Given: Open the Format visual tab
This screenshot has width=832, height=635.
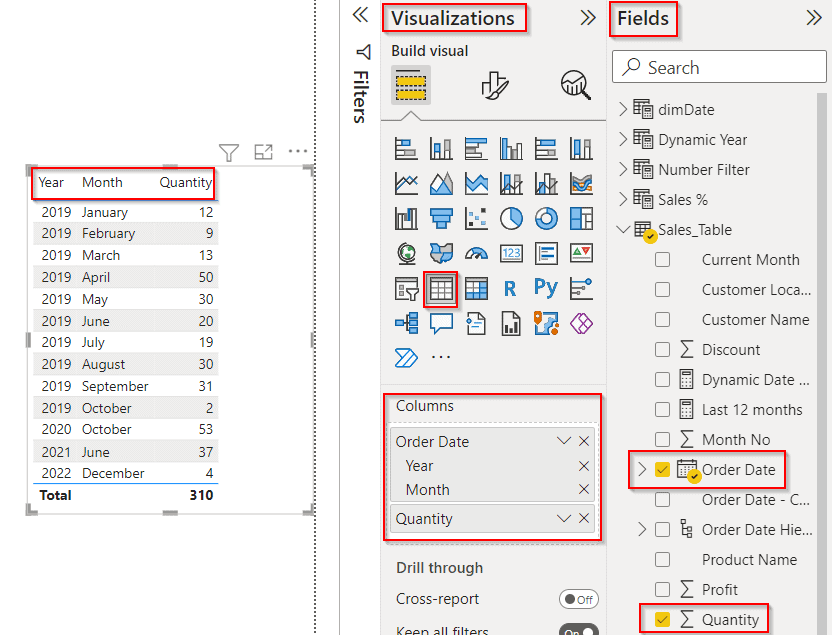Looking at the screenshot, I should (494, 85).
